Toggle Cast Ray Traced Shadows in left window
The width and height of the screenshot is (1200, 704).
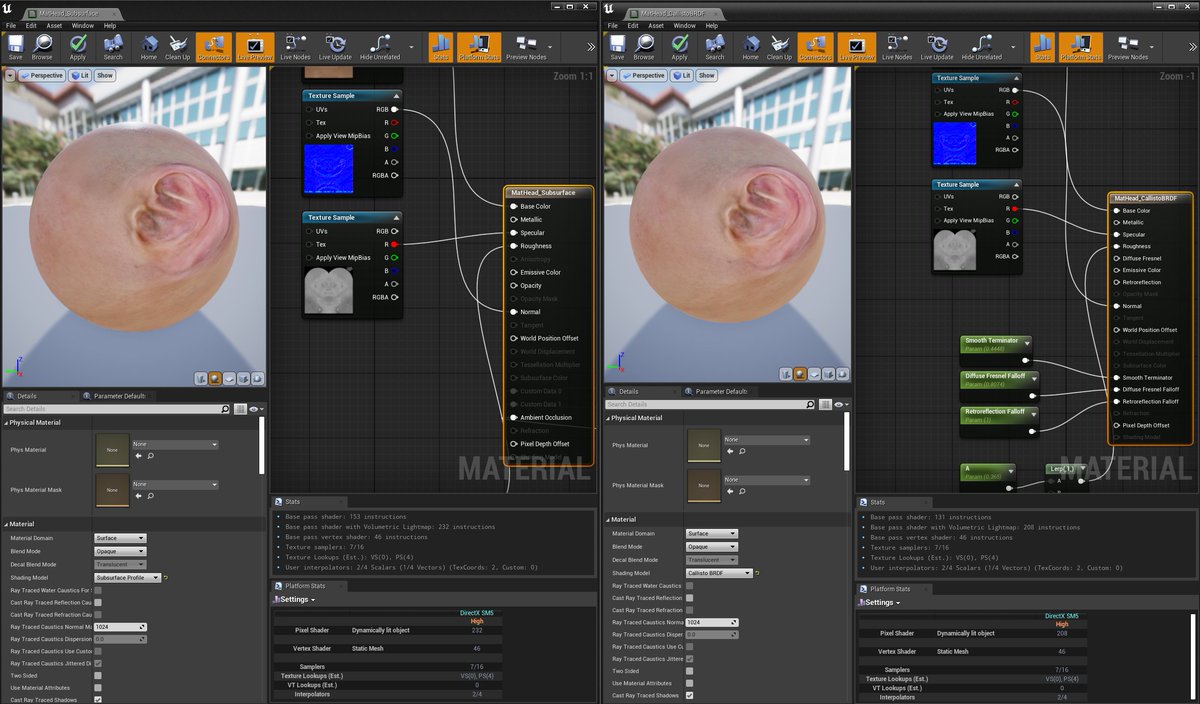click(x=97, y=699)
